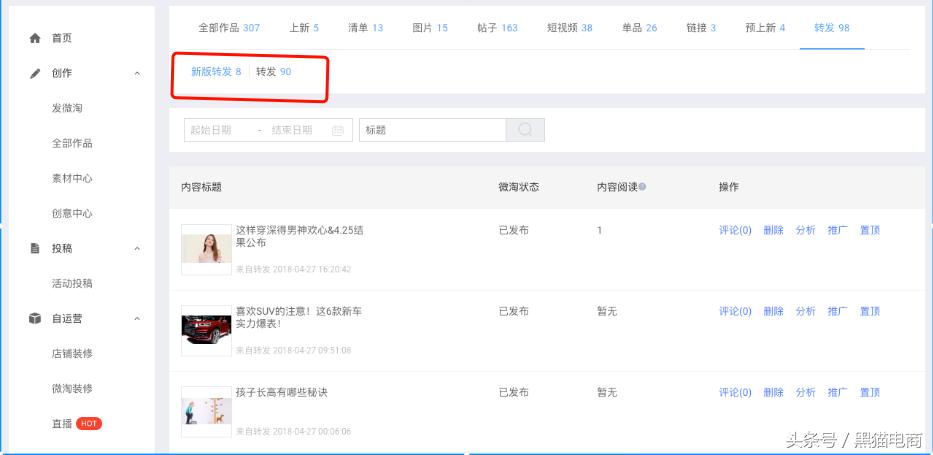Open 素材中心 in the sidebar
933x455 pixels.
click(72, 178)
